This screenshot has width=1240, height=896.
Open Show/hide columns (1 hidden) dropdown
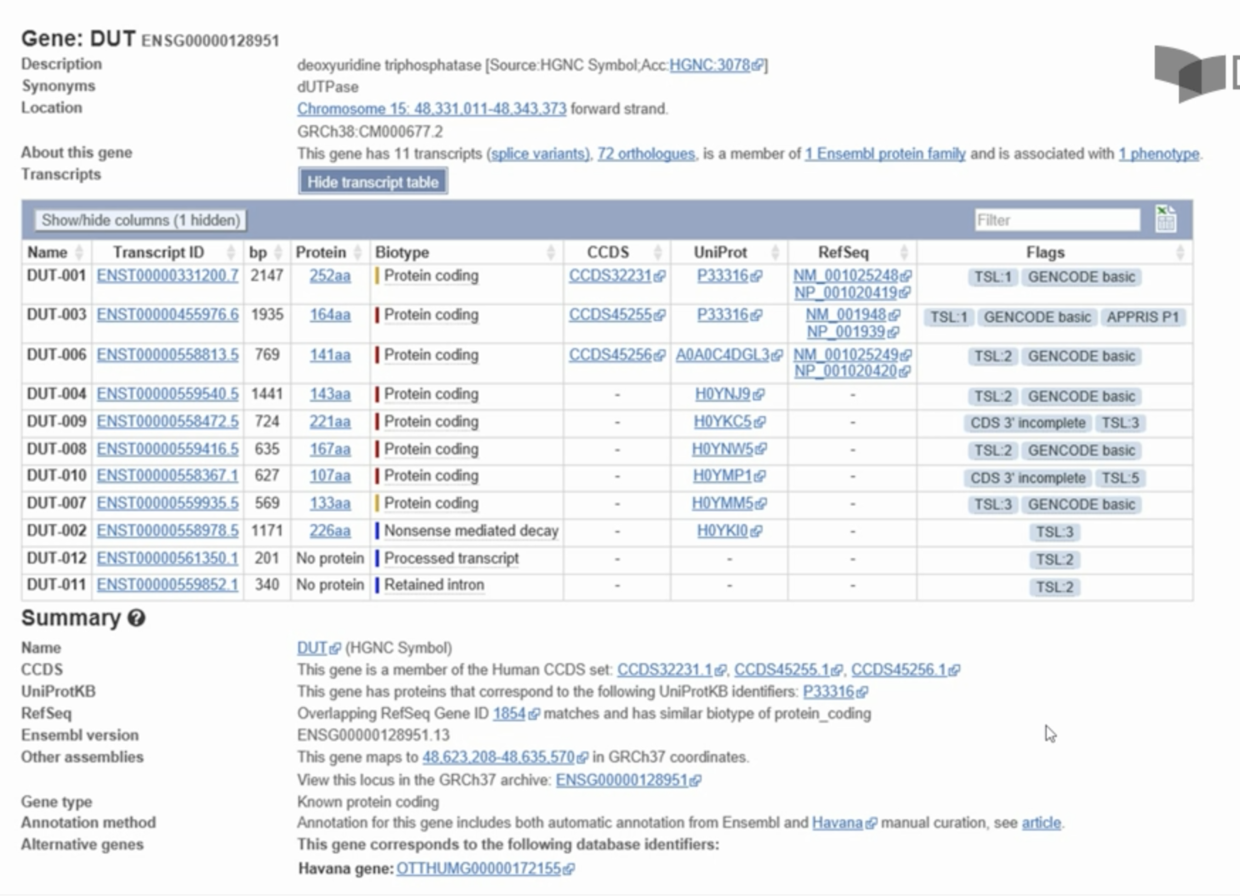[x=140, y=220]
